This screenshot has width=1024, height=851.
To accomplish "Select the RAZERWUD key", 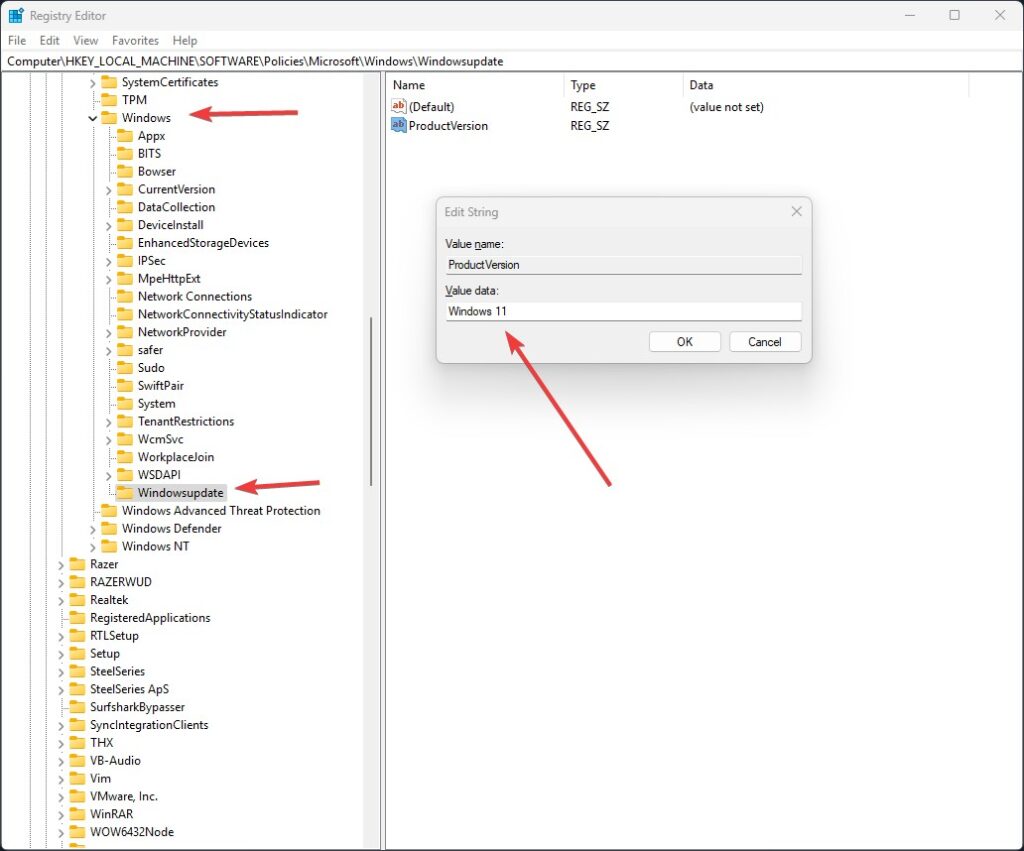I will [121, 582].
